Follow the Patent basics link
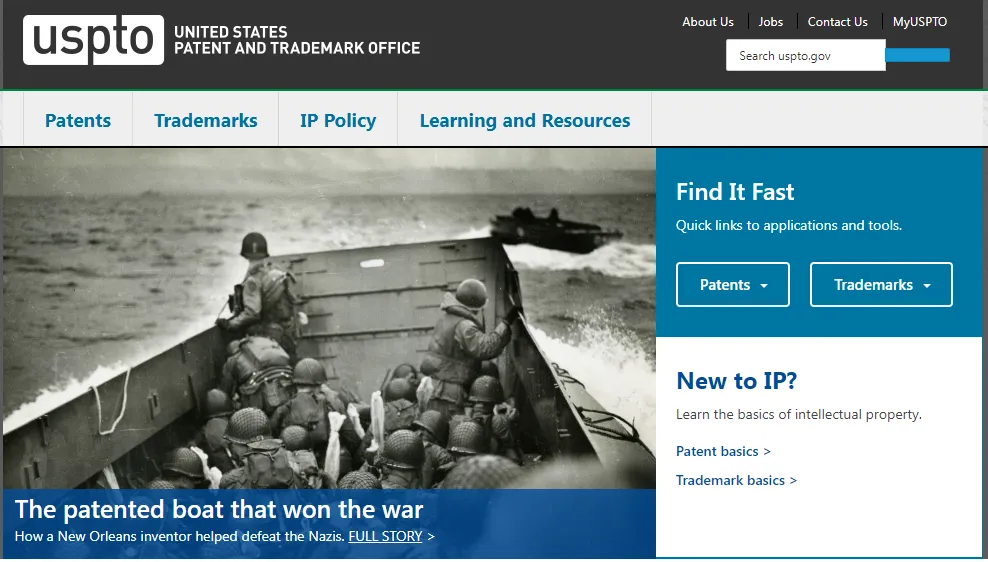The image size is (988, 562). tap(723, 451)
